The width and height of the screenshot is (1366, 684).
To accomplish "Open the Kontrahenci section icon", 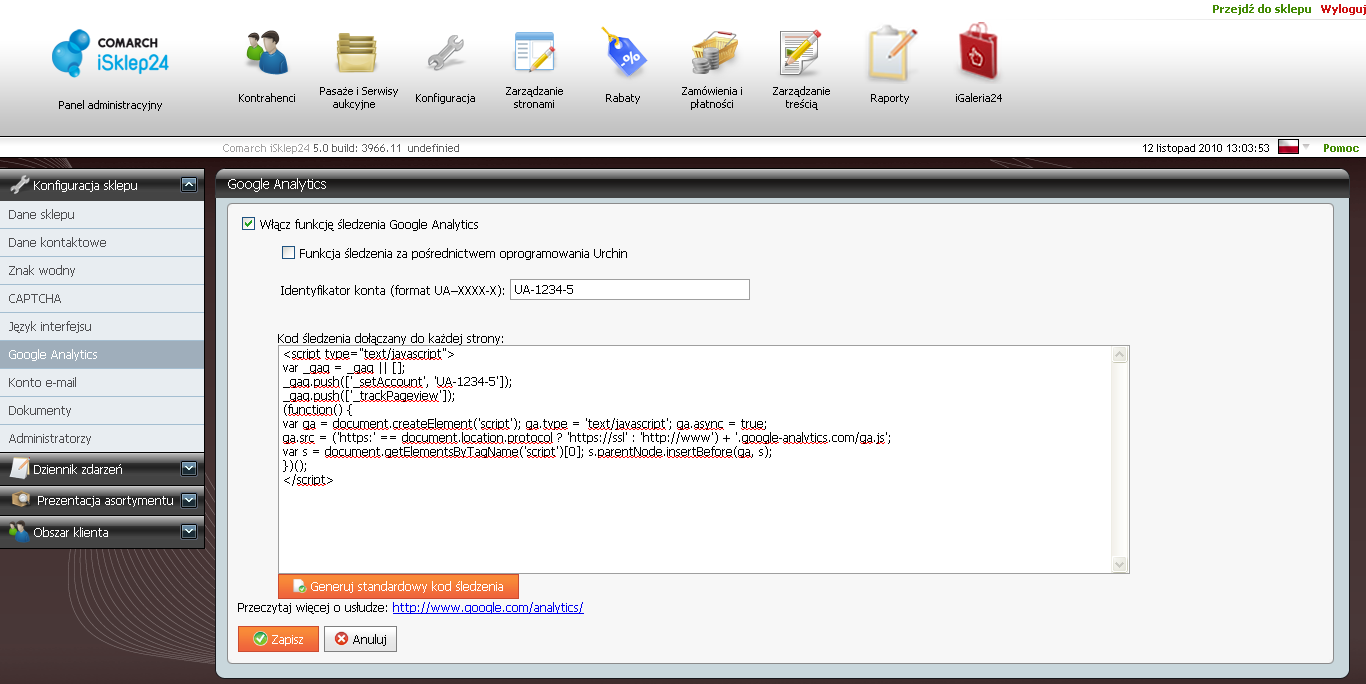I will pyautogui.click(x=267, y=52).
